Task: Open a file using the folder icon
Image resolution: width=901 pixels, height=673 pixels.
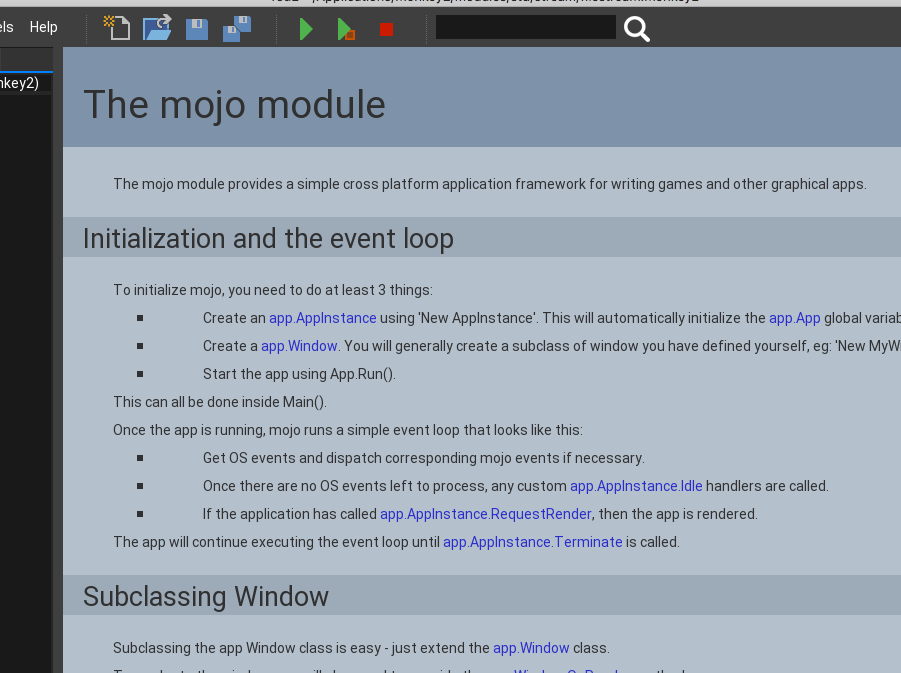Action: coord(157,28)
